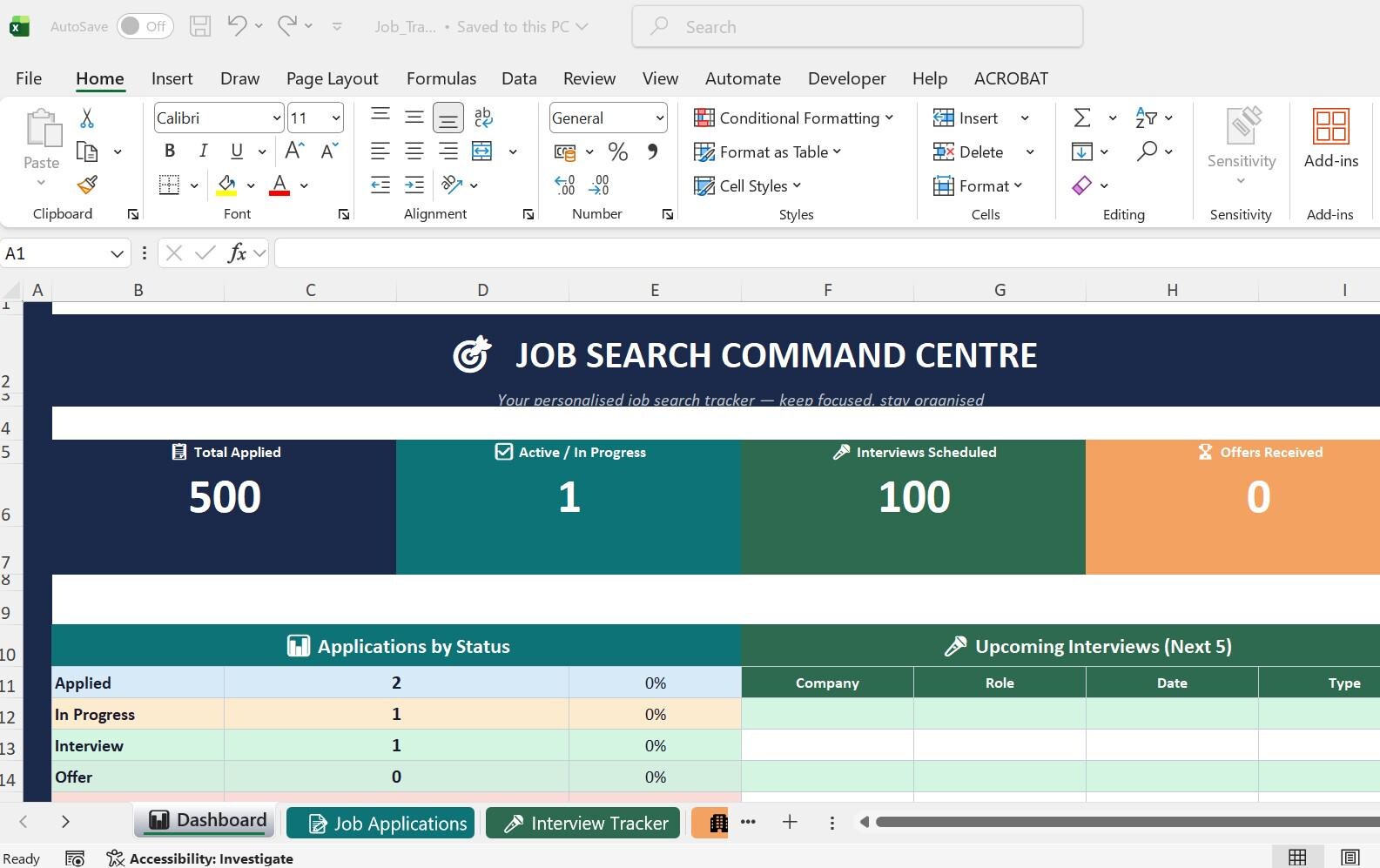Click the Increase Font Size icon
This screenshot has height=868, width=1380.
pyautogui.click(x=295, y=151)
